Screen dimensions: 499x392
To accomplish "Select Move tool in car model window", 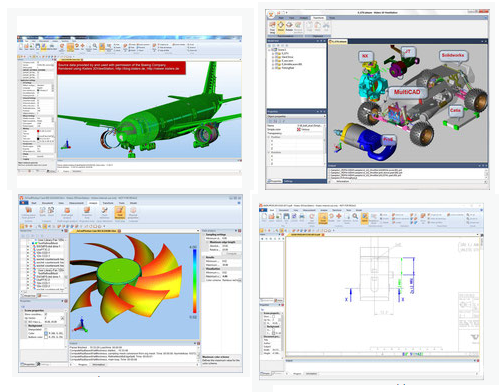I will 281,27.
